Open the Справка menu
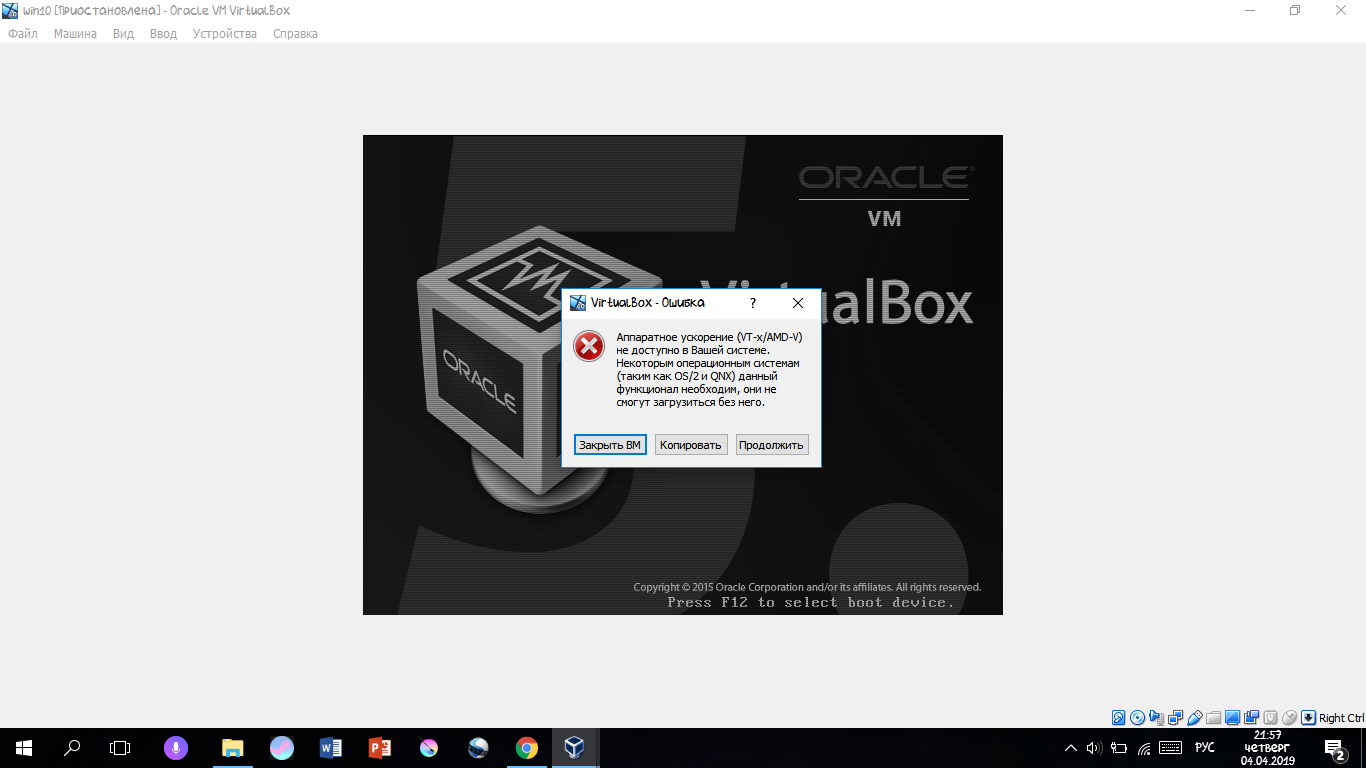 pyautogui.click(x=295, y=33)
